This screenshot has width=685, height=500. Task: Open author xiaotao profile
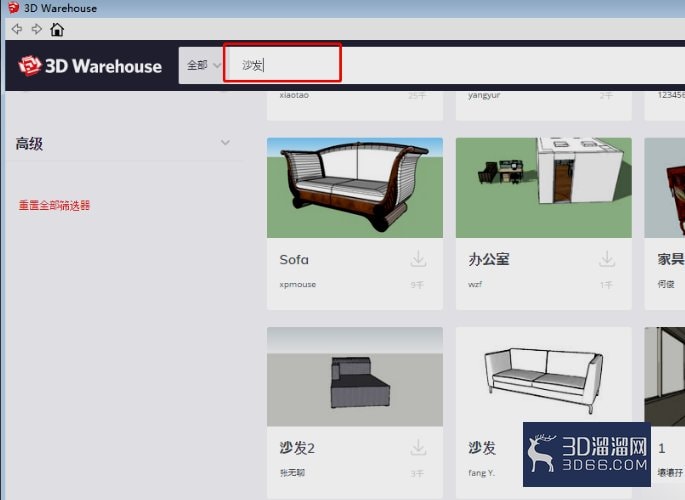[294, 95]
